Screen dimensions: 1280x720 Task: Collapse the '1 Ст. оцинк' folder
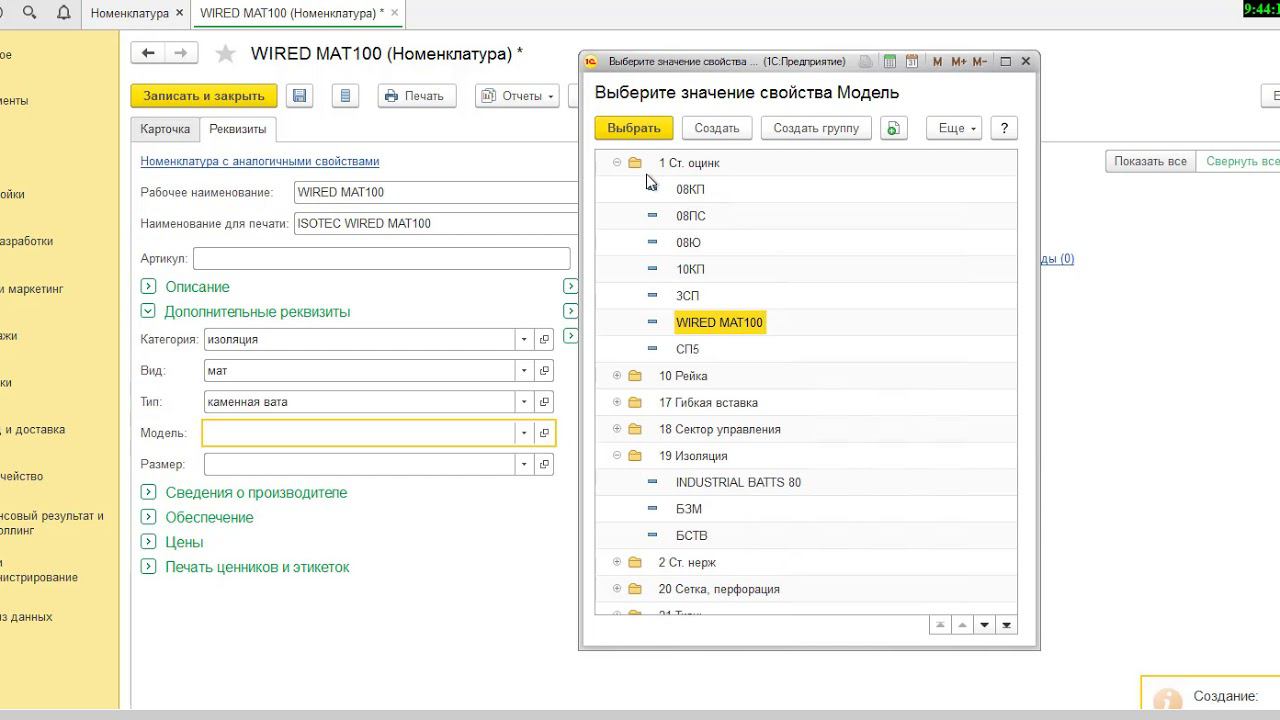point(617,162)
